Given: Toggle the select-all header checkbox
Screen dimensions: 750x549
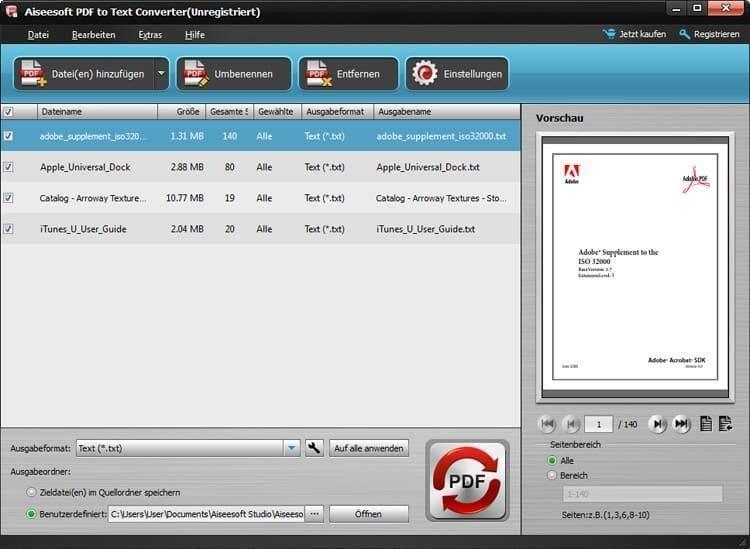Looking at the screenshot, I should pos(8,112).
